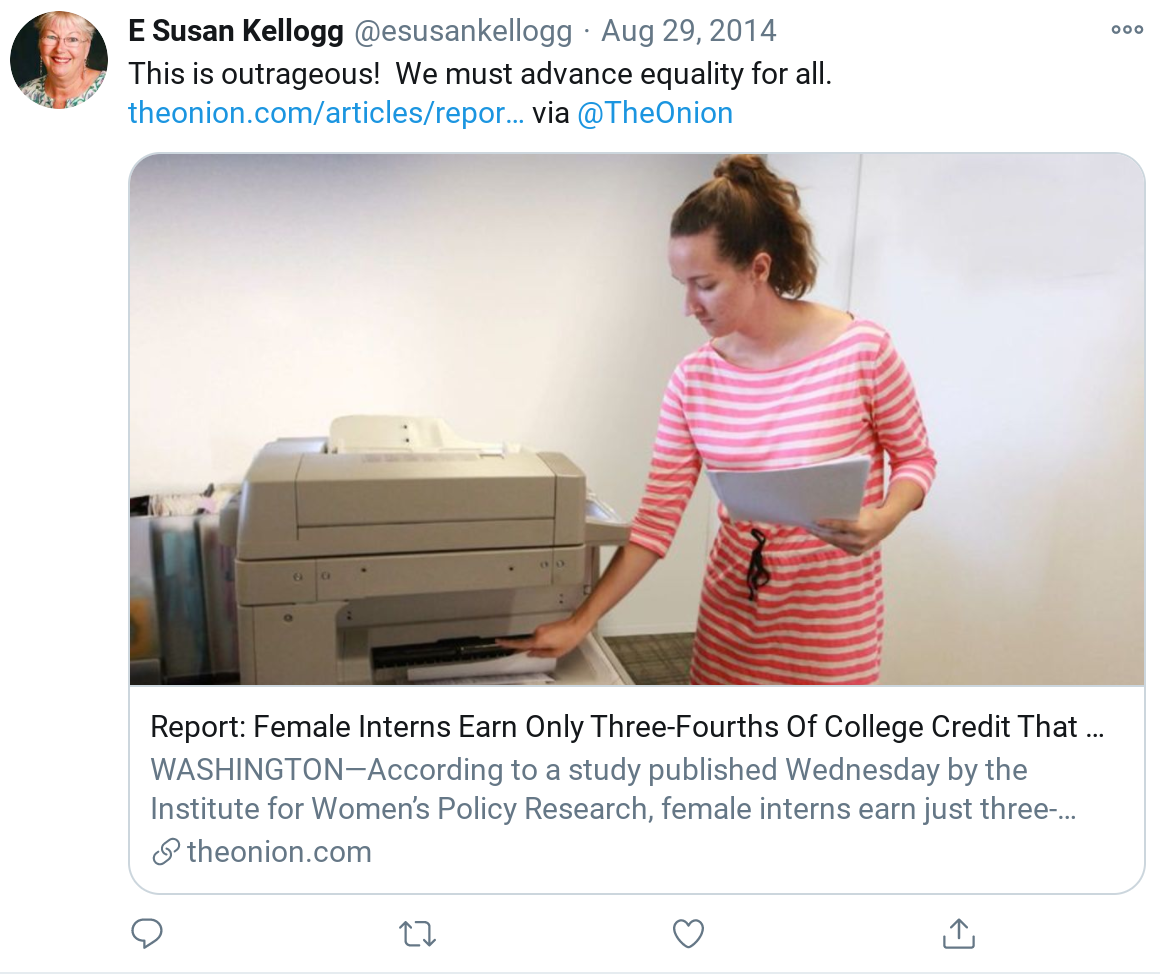Click the stack of papers she holds
Image resolution: width=1160 pixels, height=976 pixels.
(790, 490)
